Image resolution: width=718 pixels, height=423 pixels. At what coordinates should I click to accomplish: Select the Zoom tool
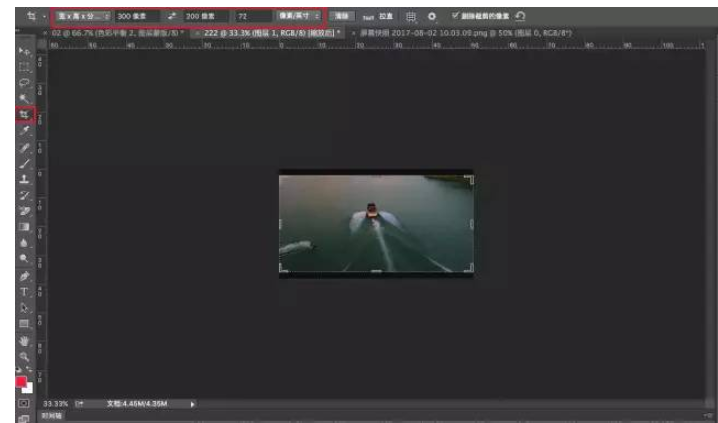(24, 356)
